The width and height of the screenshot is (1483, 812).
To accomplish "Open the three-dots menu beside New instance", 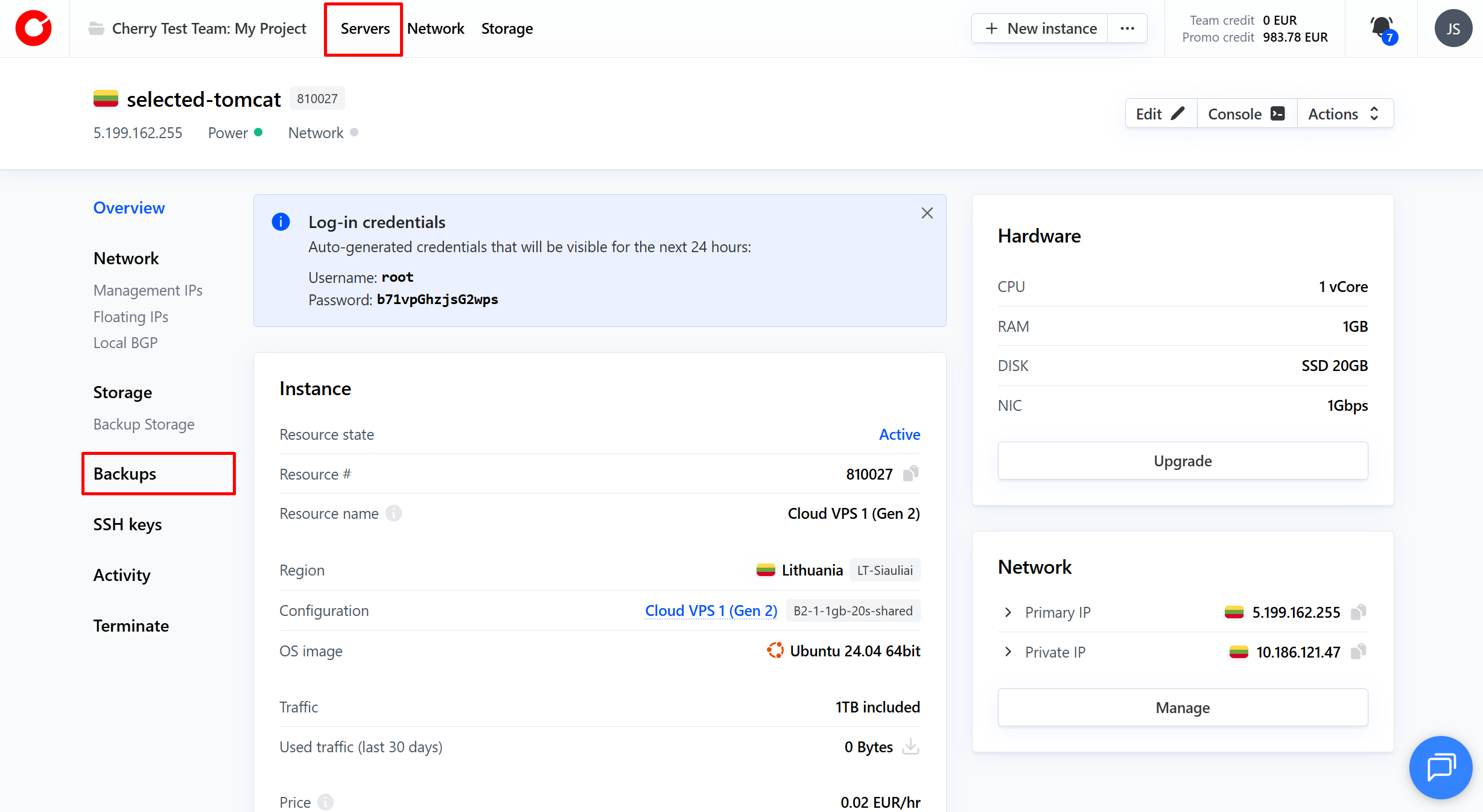I will point(1127,28).
